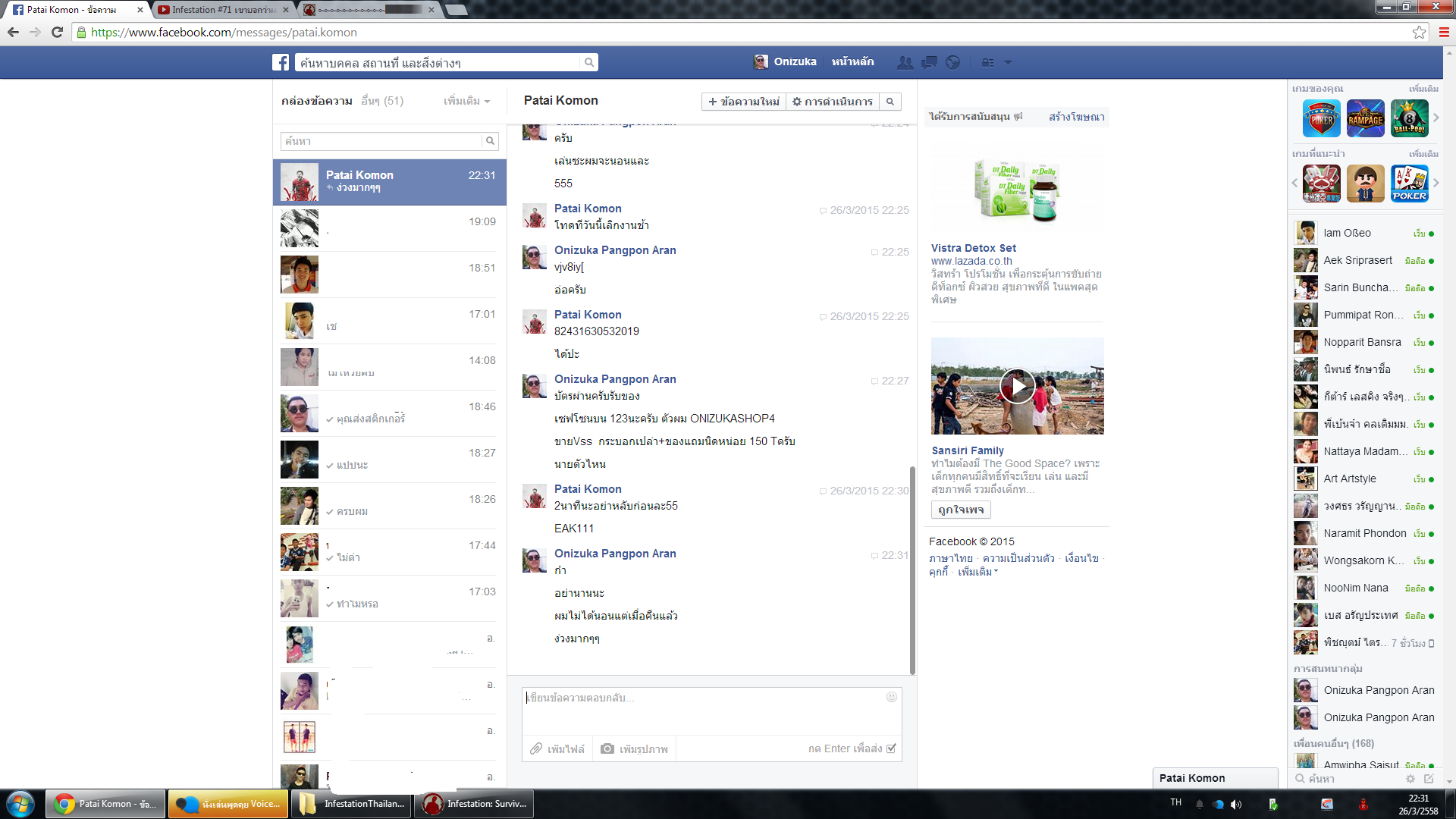The image size is (1456, 819).
Task: Open account menu dropdown arrow in header
Action: [1008, 62]
